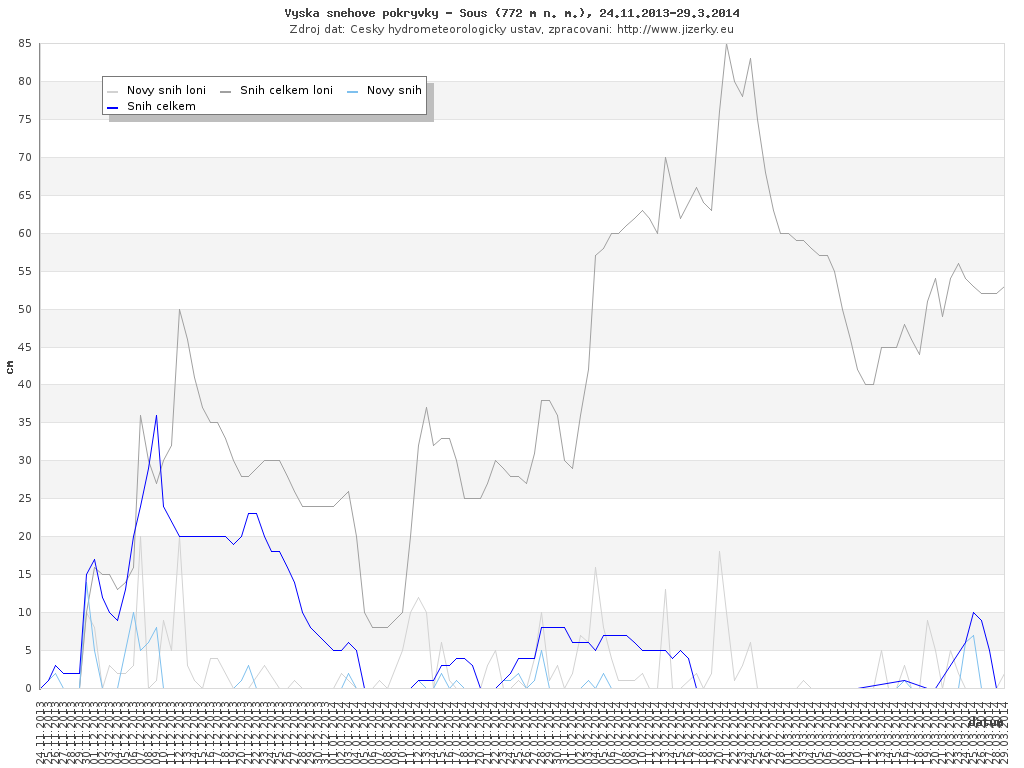Select the 'Snih celkem loni' legend label

tap(286, 91)
